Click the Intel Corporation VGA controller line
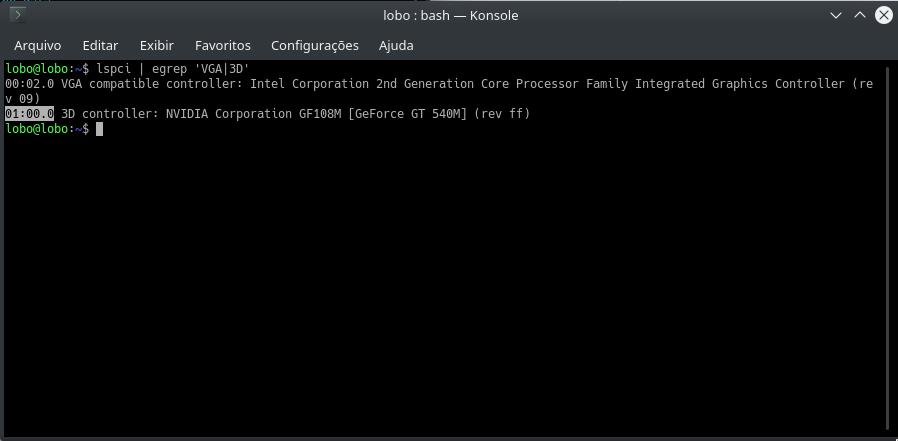Image resolution: width=898 pixels, height=441 pixels. [x=439, y=84]
